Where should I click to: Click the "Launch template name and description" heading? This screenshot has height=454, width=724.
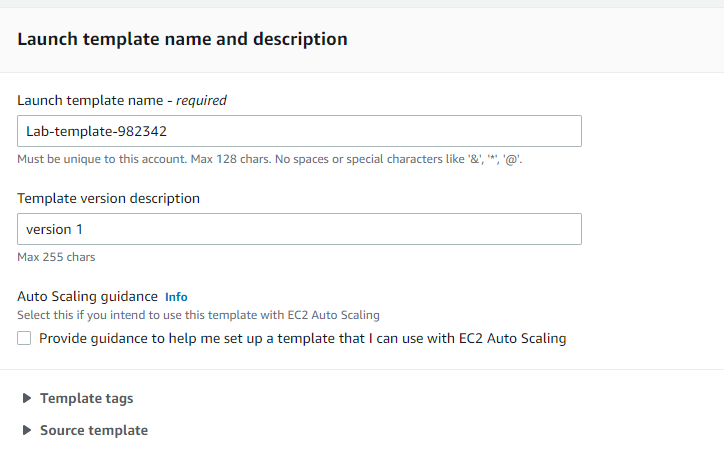pyautogui.click(x=182, y=39)
